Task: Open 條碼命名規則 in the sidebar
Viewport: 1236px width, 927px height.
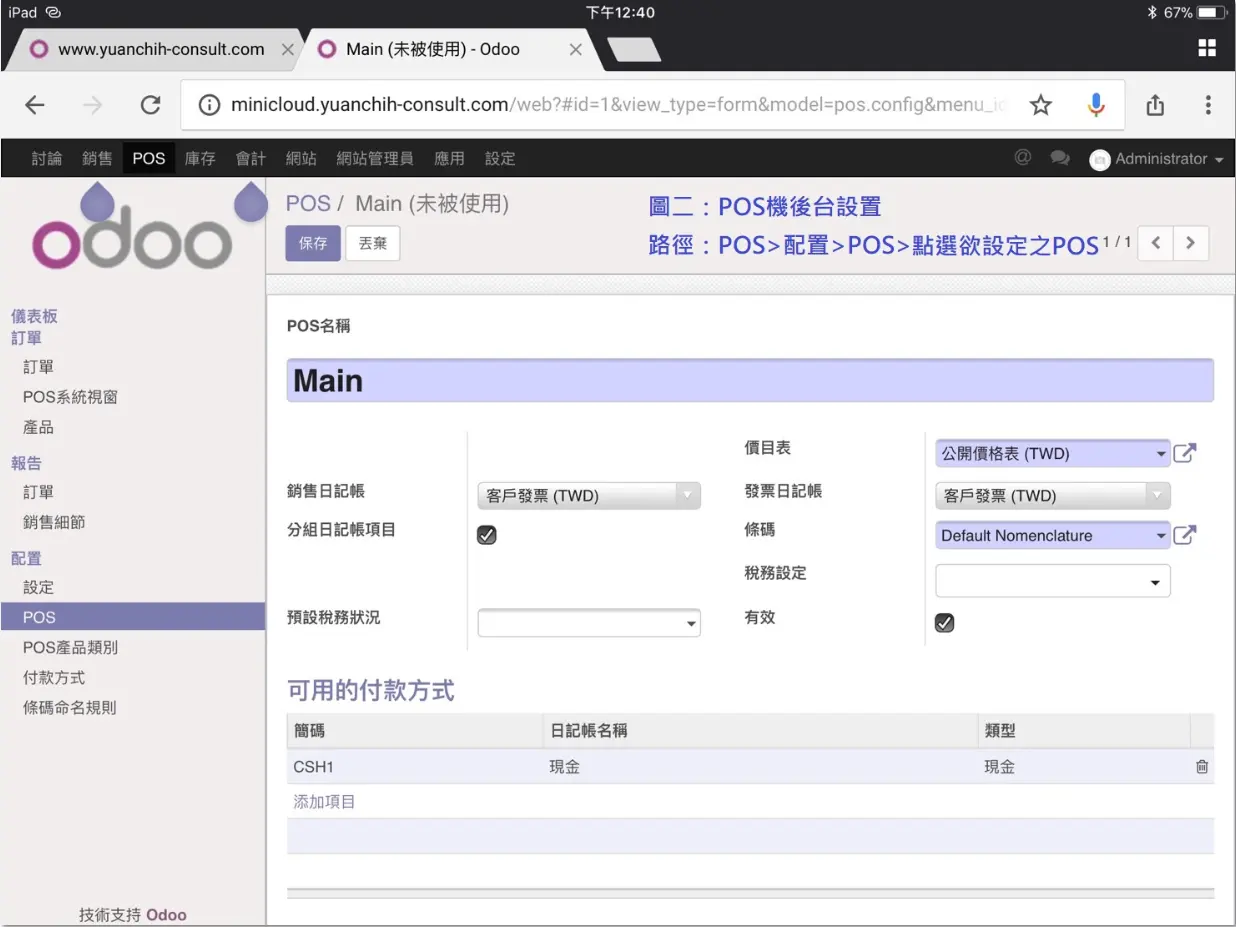Action: click(x=69, y=707)
